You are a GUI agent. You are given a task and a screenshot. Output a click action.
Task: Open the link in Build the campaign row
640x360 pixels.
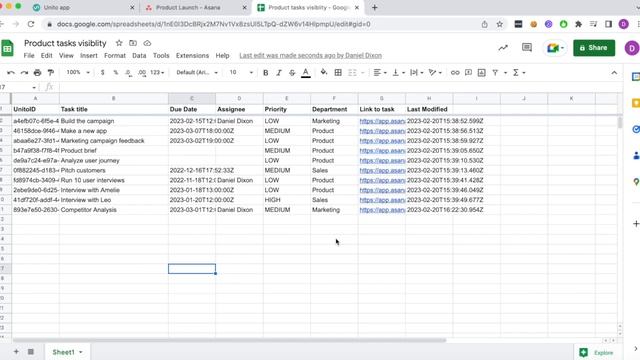coord(382,121)
